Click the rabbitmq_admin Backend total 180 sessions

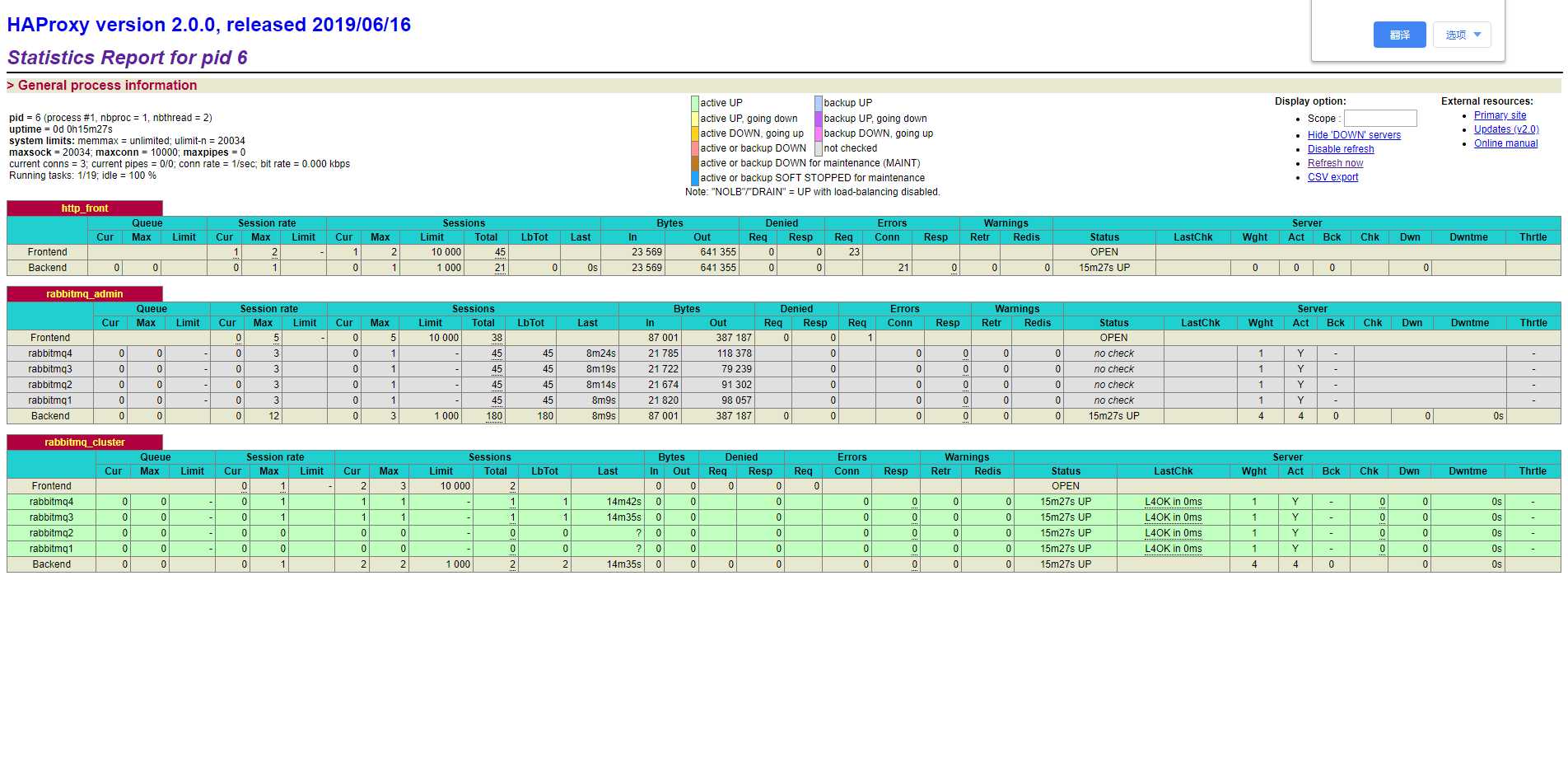point(494,416)
